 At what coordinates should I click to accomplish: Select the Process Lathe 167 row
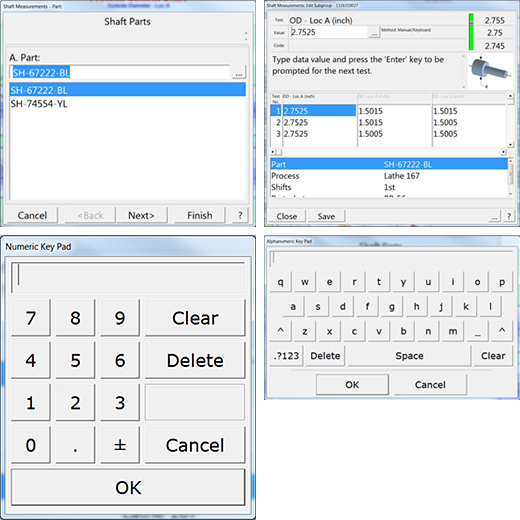[389, 176]
